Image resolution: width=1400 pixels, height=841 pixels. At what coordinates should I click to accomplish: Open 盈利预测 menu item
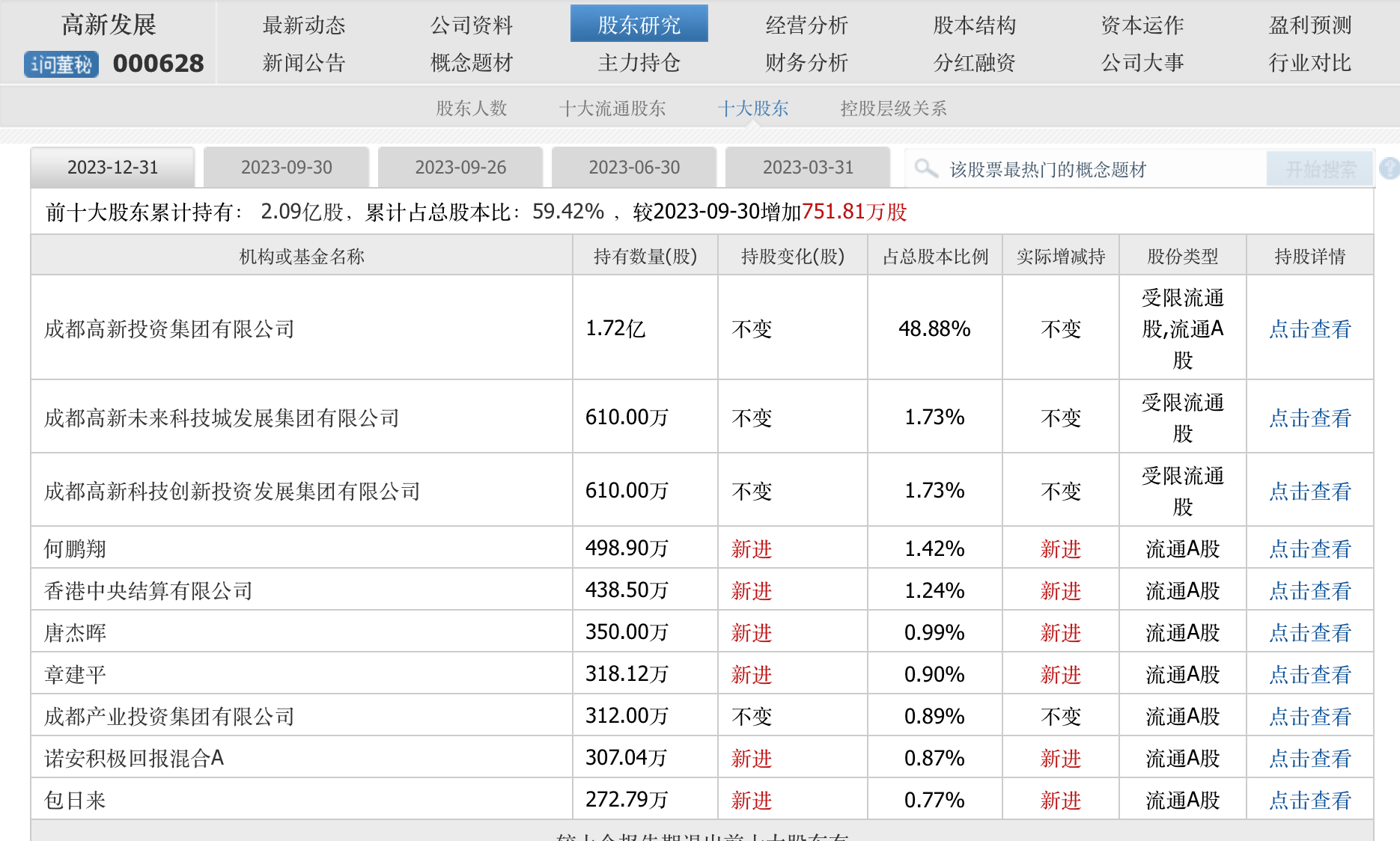[x=1309, y=25]
